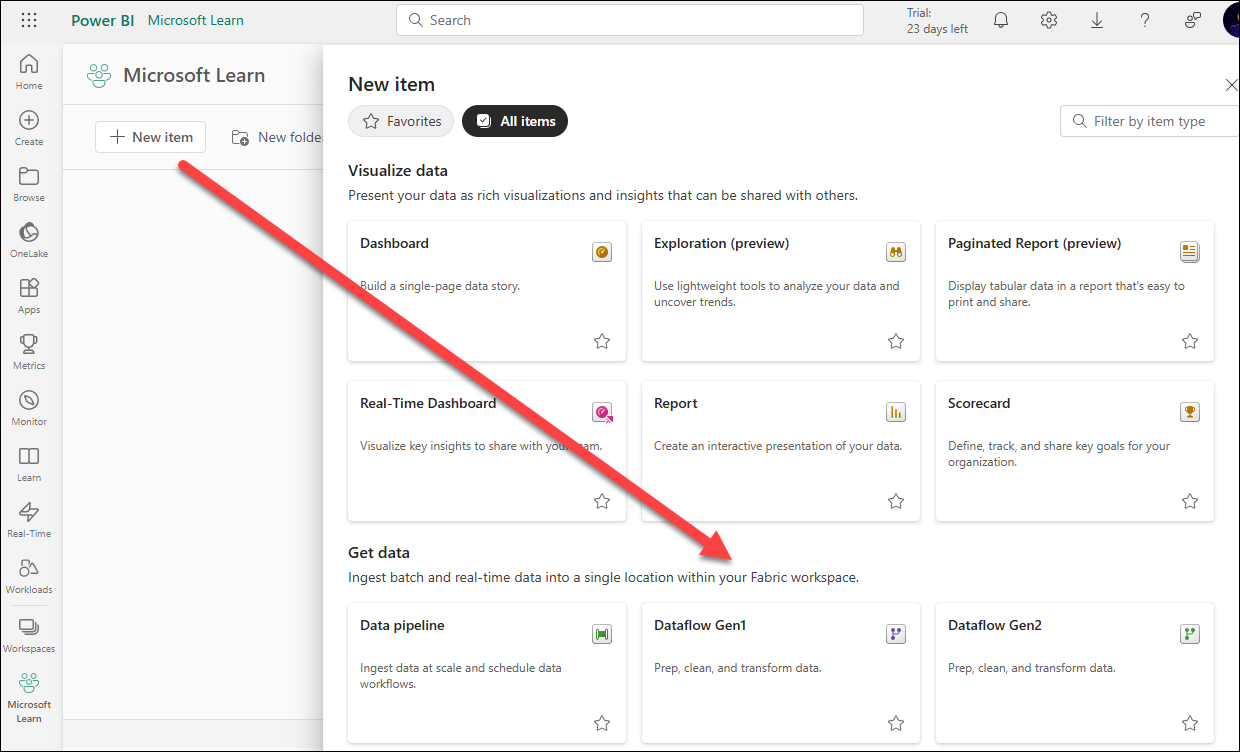This screenshot has width=1240, height=752.
Task: Favorite the Report card star
Action: pos(896,501)
